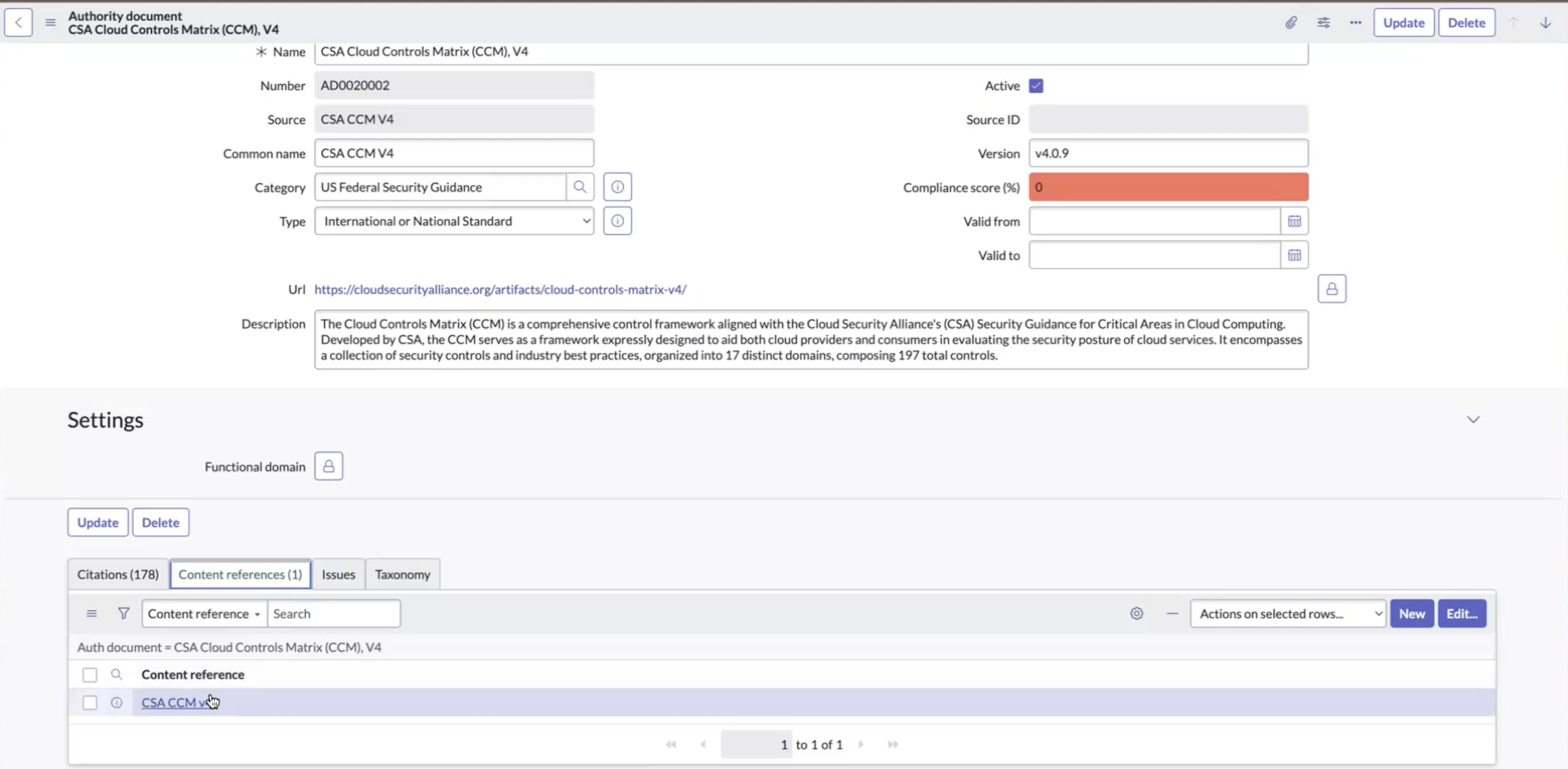Open the Valid from calendar picker
This screenshot has width=1568, height=769.
[x=1294, y=221]
